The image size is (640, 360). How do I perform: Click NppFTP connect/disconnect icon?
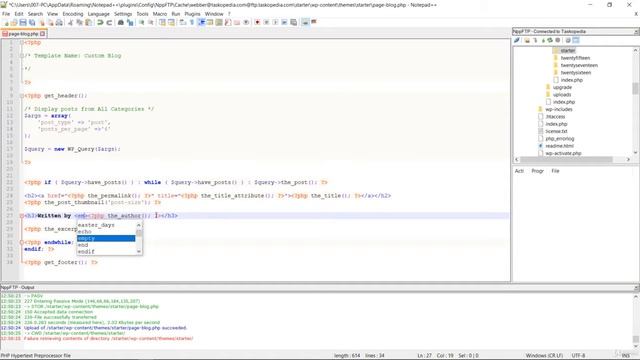[x=517, y=40]
